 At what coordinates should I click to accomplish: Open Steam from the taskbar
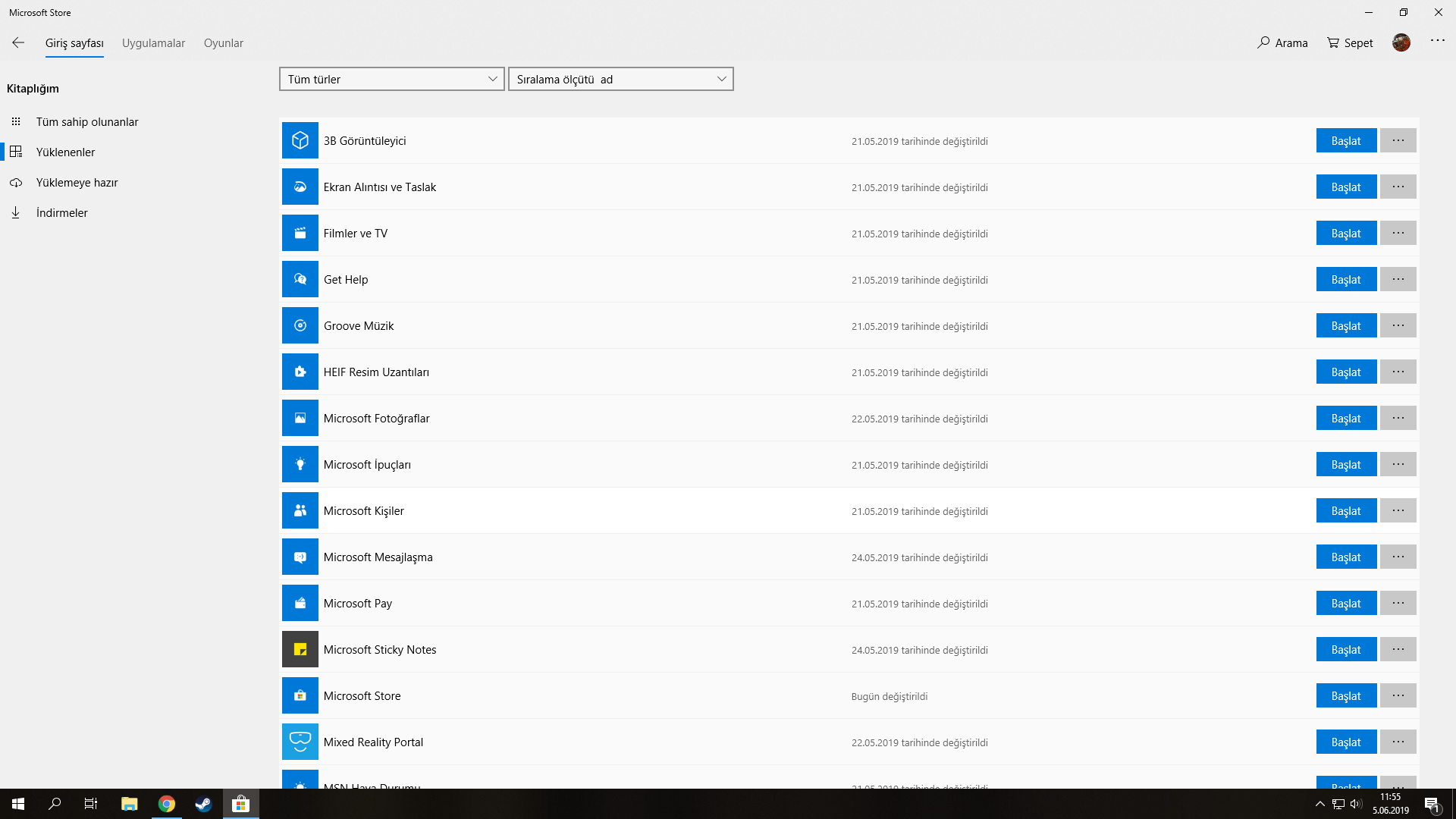point(203,804)
